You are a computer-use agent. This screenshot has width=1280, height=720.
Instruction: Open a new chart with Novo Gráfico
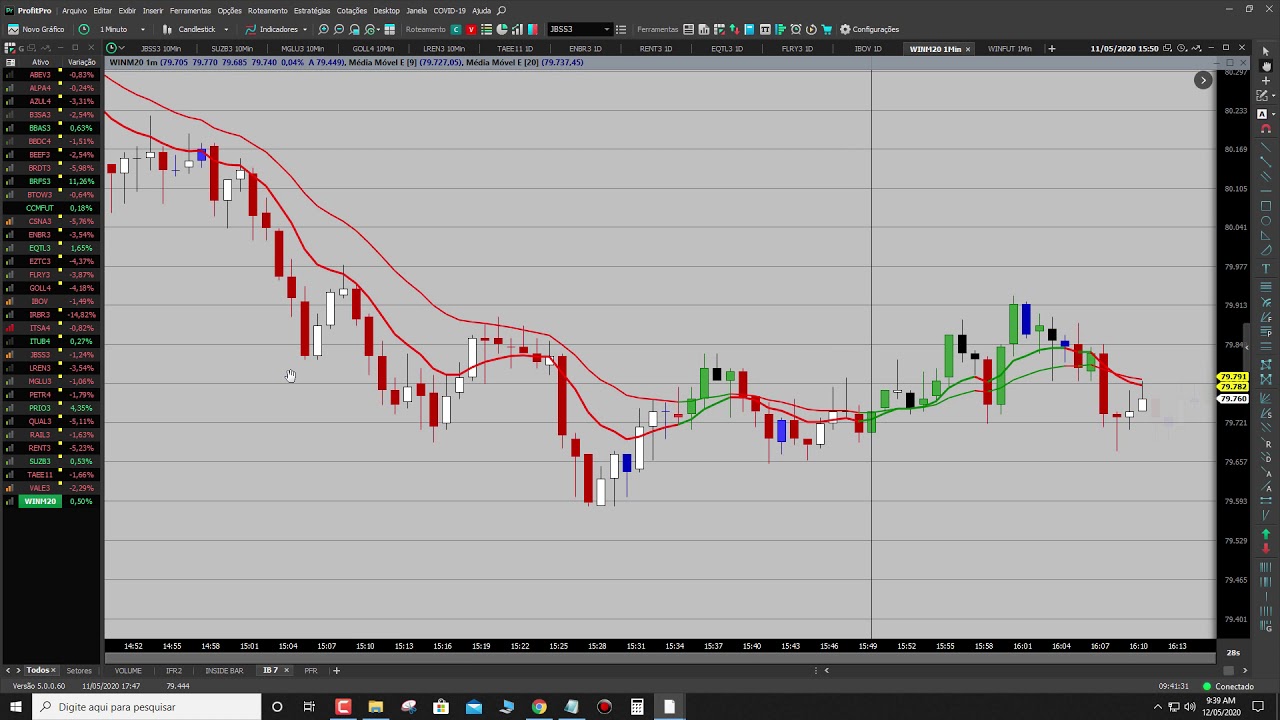pos(36,29)
